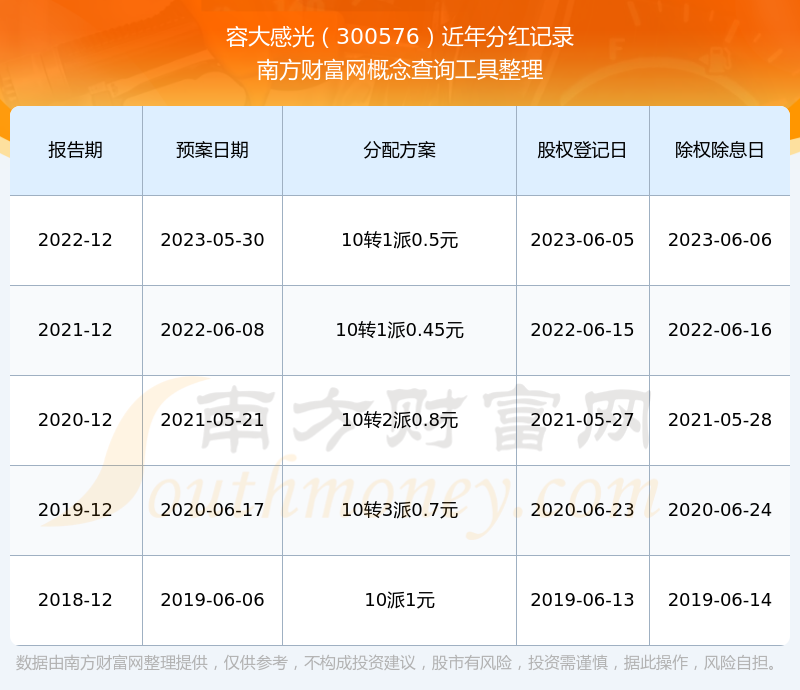
Task: Click the subtitle 南方财富网概念查询工具整理
Action: pos(400,72)
